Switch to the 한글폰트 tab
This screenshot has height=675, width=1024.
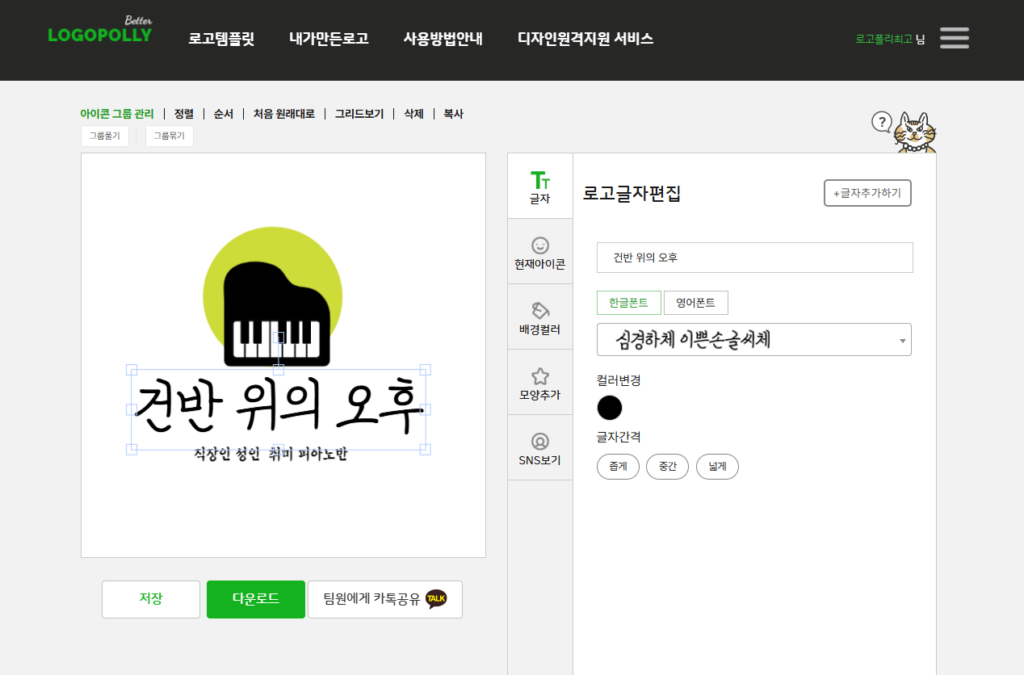(629, 303)
